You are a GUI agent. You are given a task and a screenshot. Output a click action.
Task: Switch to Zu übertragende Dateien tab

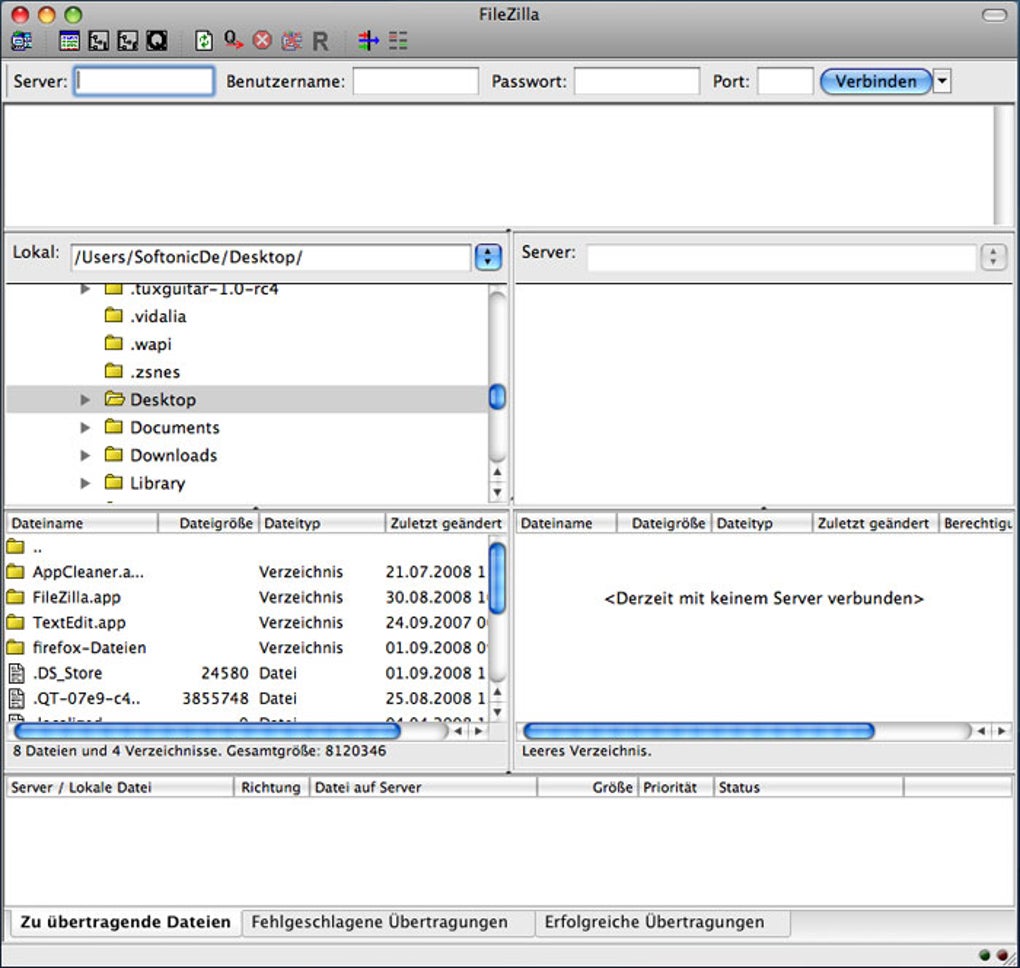point(126,922)
